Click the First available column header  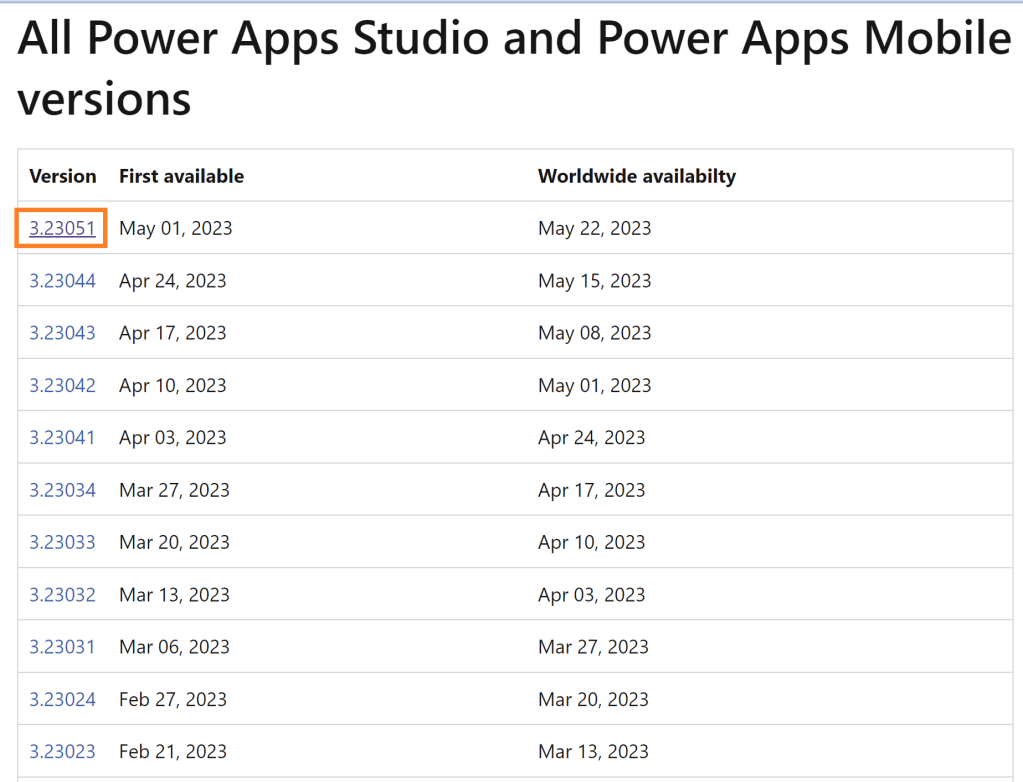[x=181, y=176]
